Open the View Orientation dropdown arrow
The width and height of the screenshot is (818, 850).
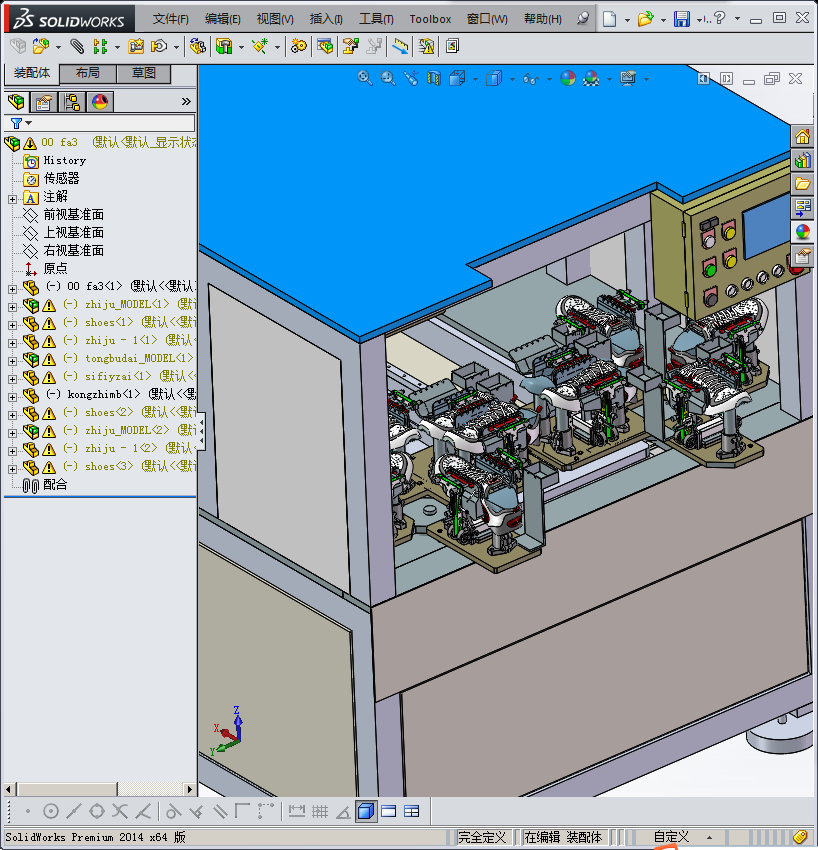pyautogui.click(x=476, y=80)
